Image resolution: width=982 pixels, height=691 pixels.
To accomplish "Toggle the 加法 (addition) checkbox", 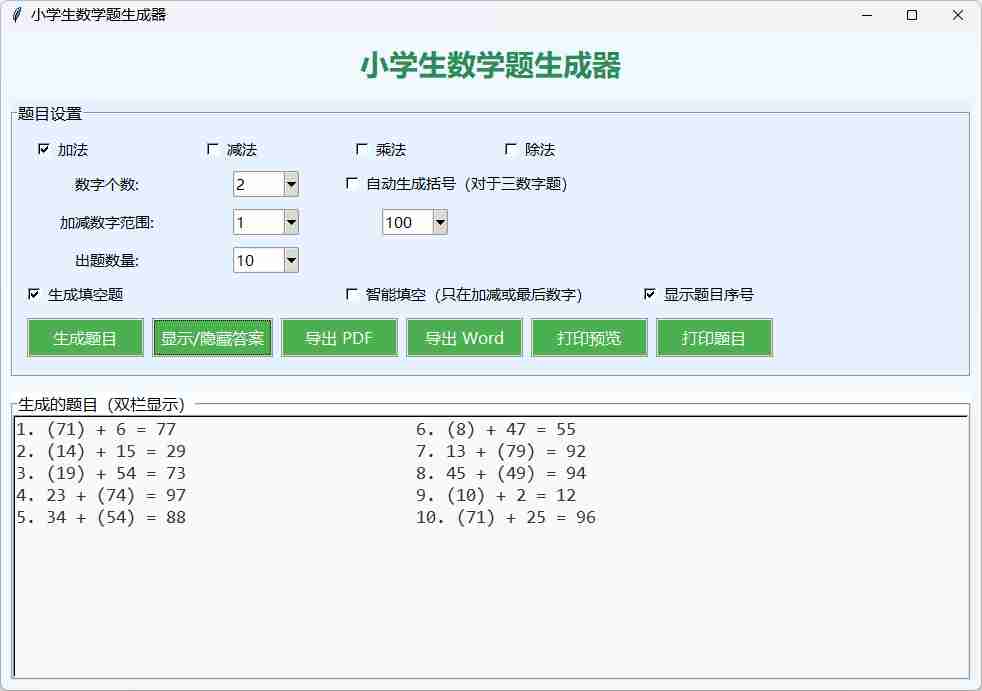I will pos(44,149).
